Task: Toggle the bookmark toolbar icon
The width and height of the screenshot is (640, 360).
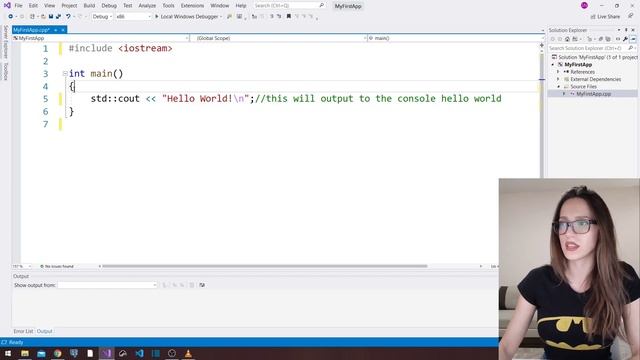Action: [x=289, y=16]
